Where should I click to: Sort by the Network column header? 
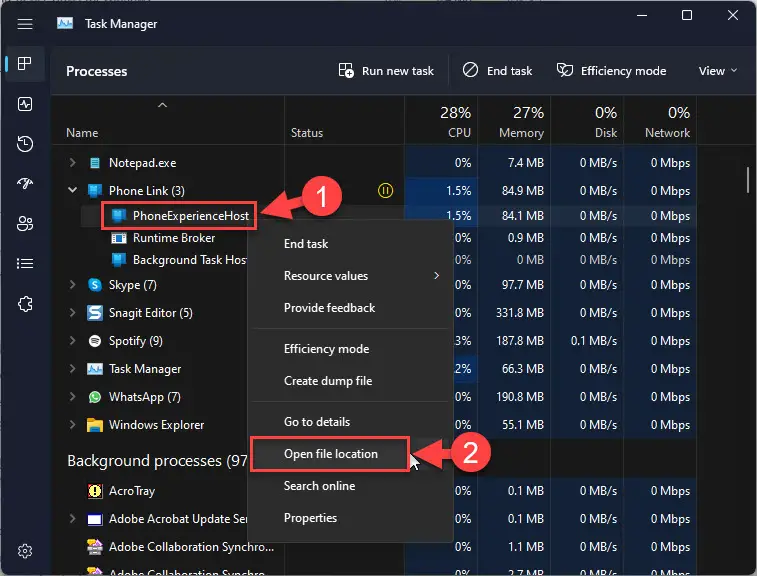pyautogui.click(x=660, y=121)
